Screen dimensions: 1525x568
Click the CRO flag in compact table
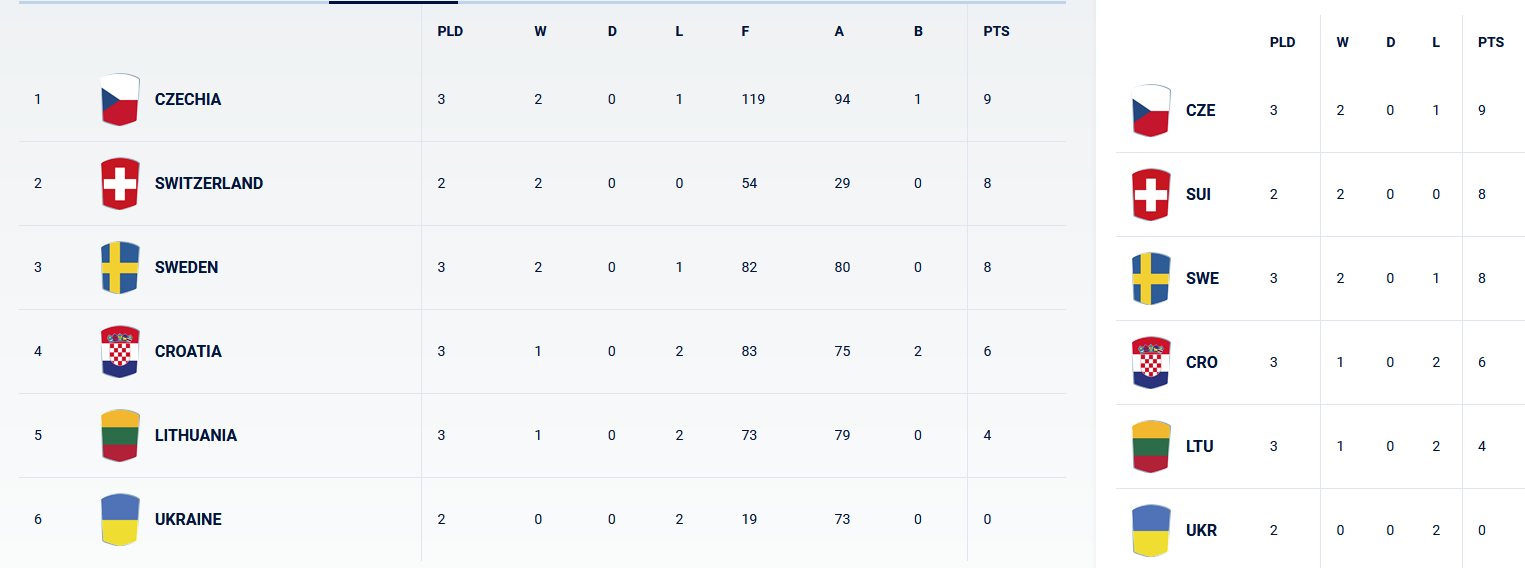pos(1151,363)
